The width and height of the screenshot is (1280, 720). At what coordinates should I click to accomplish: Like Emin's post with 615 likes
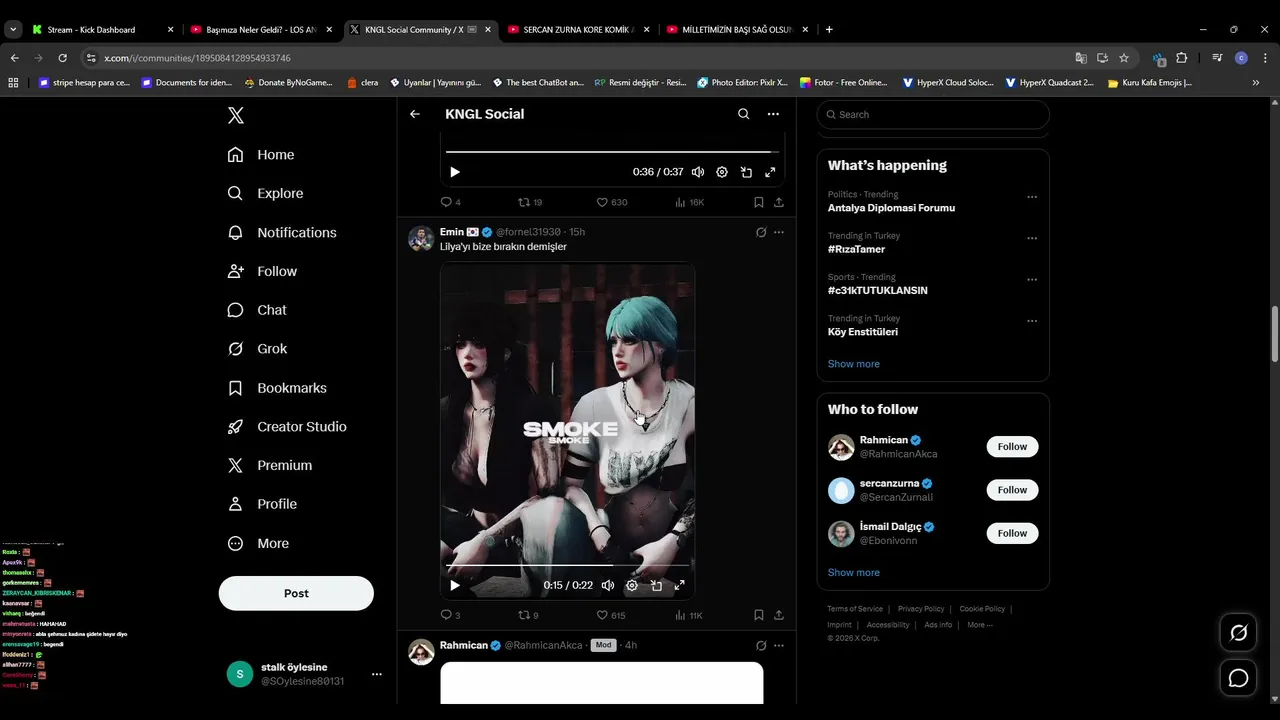tap(611, 615)
